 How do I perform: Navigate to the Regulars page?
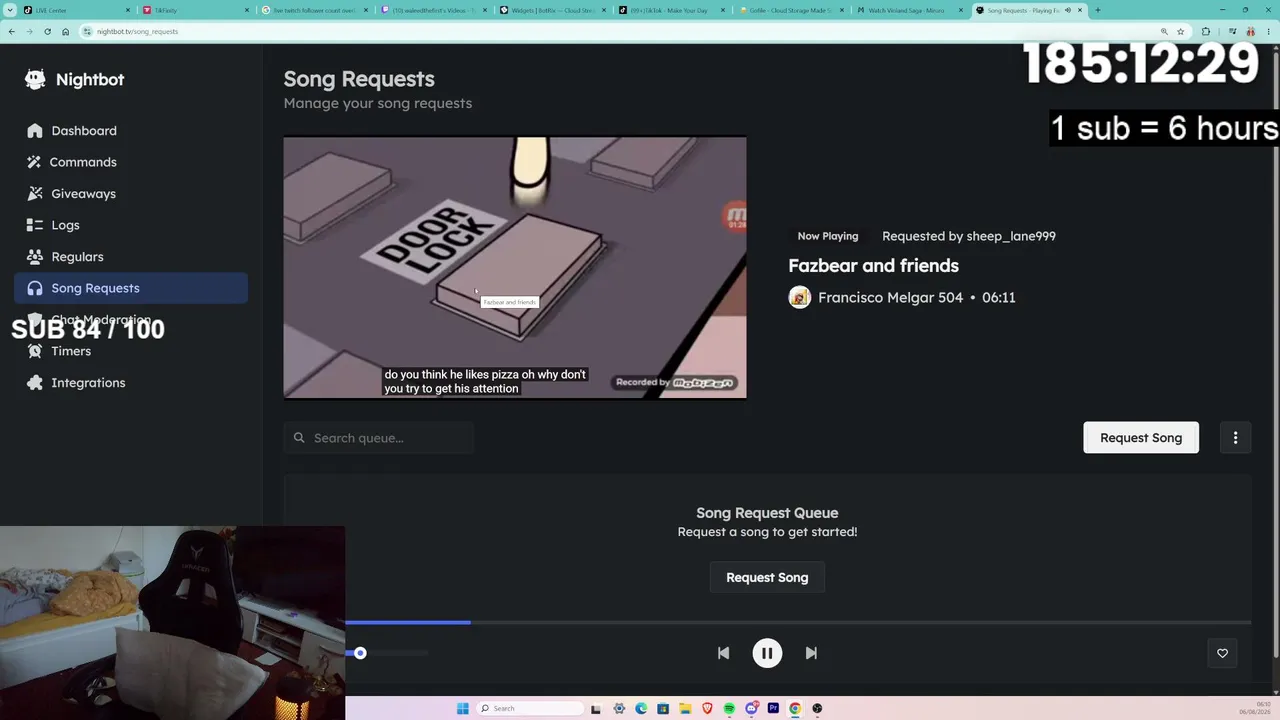[131, 257]
